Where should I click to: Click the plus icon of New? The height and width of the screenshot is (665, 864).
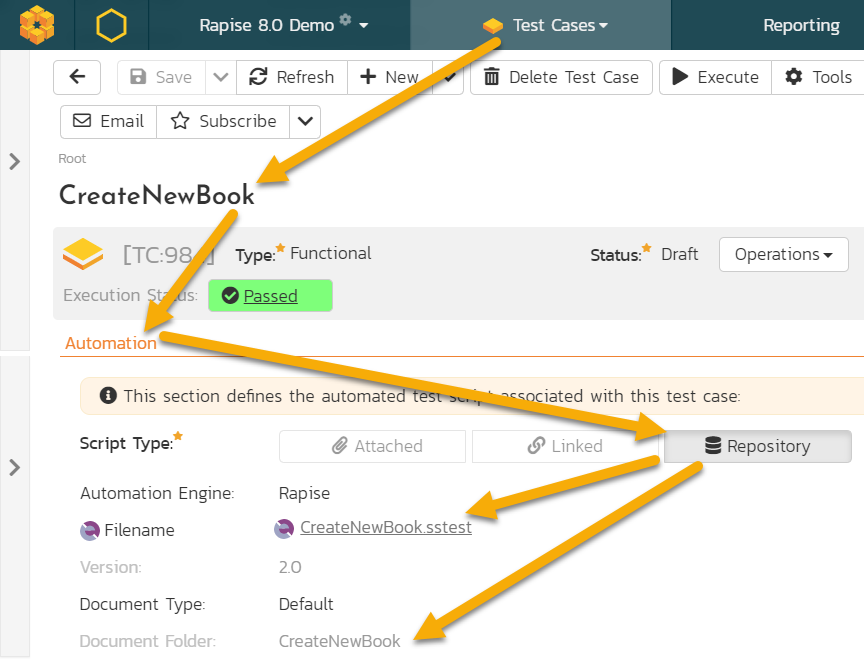[x=368, y=77]
